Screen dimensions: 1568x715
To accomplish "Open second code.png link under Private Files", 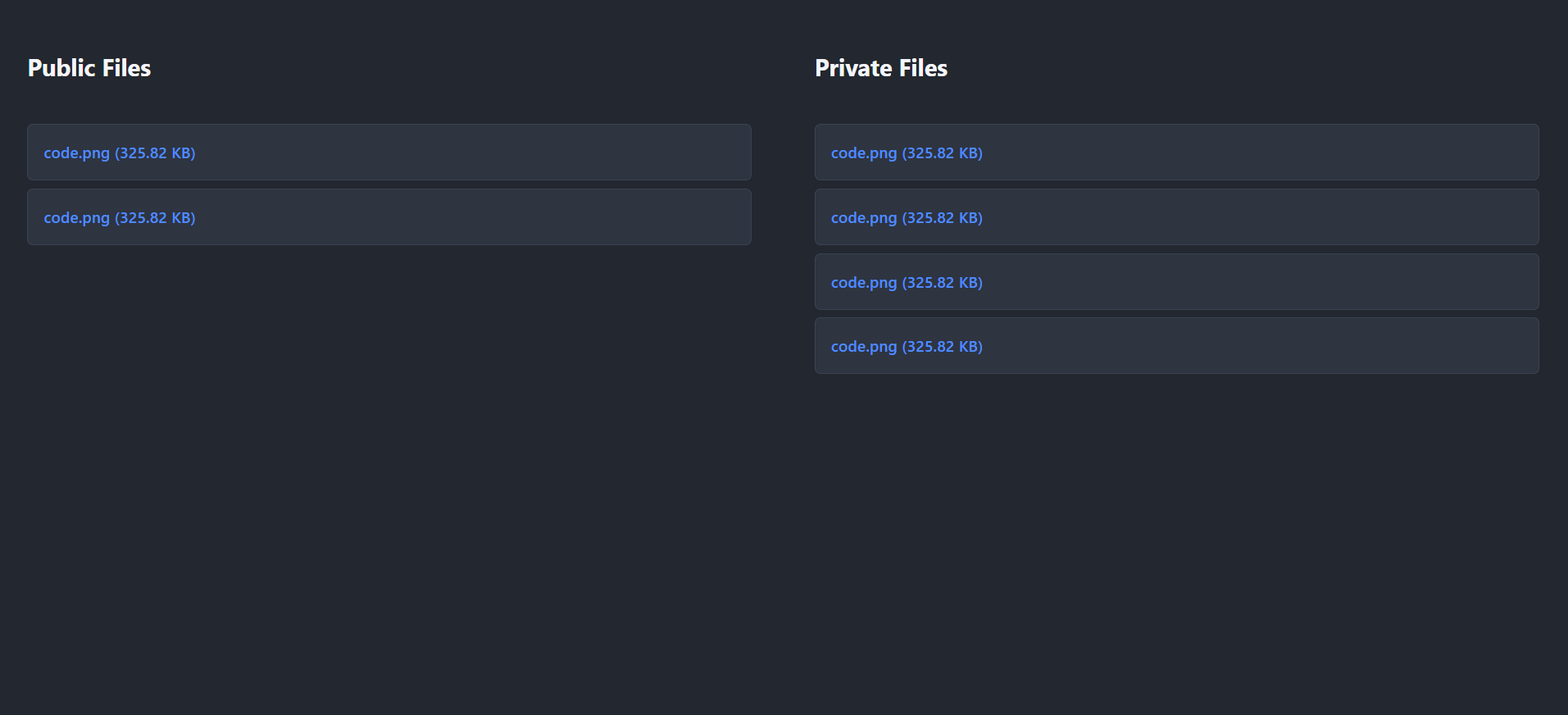I will (864, 218).
